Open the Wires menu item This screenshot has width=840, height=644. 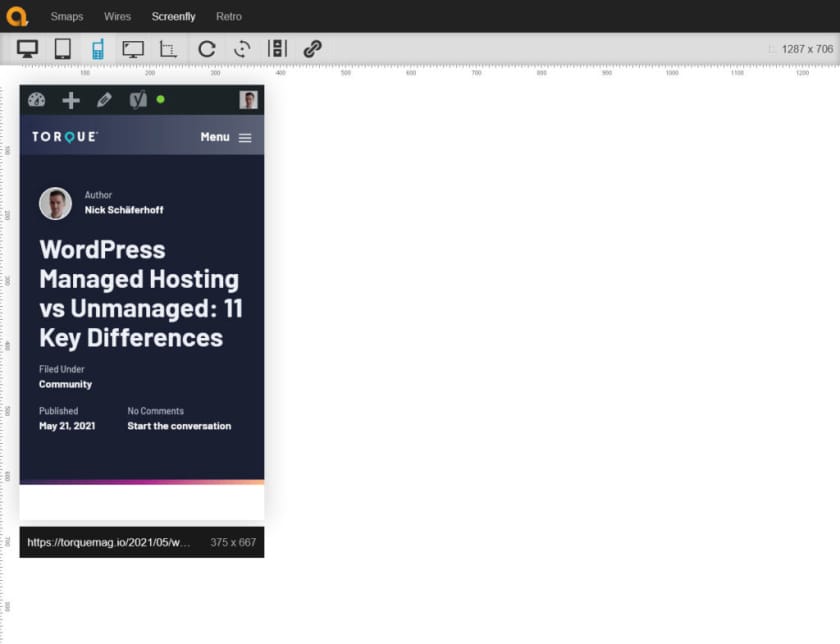click(117, 17)
